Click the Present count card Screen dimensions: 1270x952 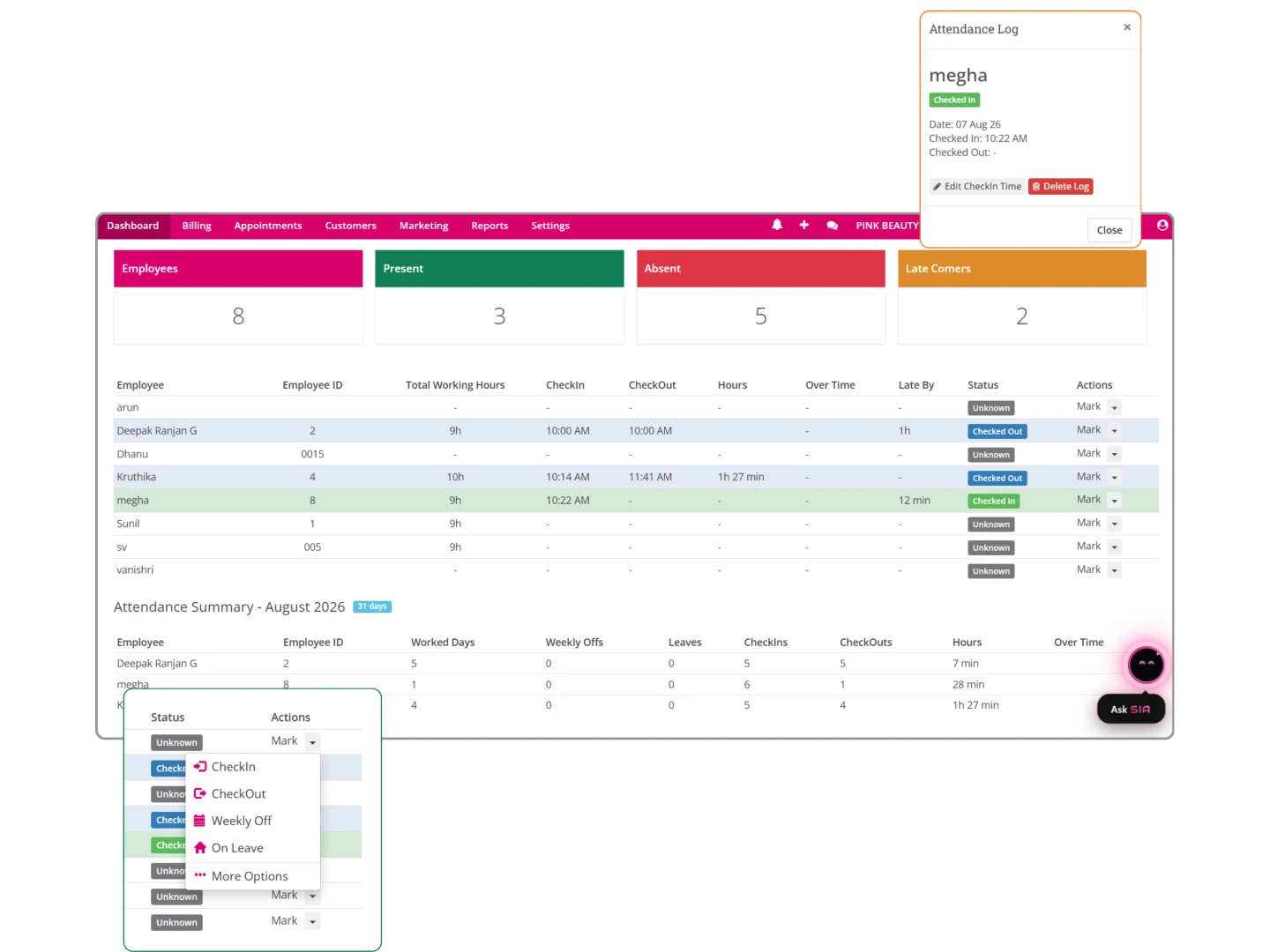(x=499, y=297)
